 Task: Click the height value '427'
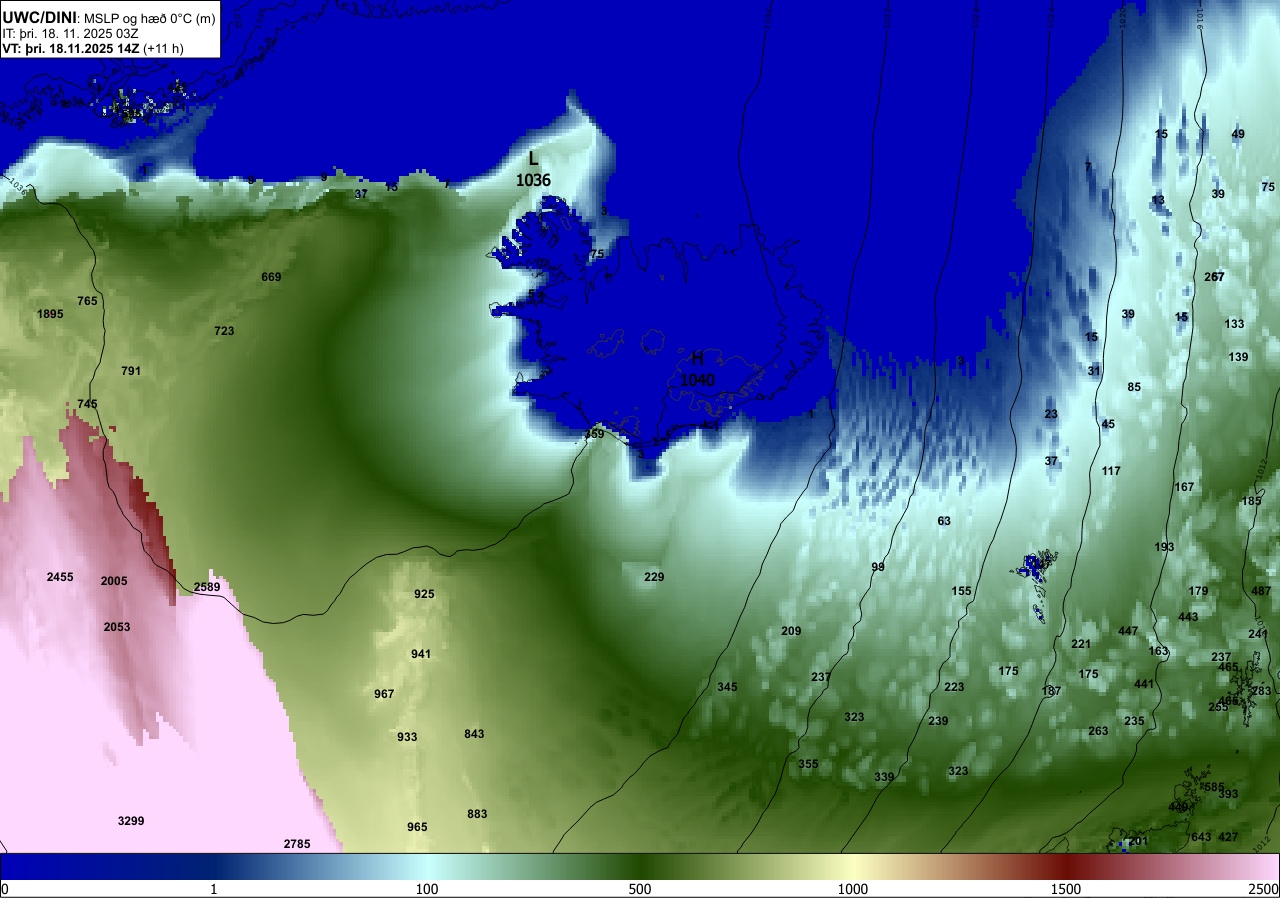pyautogui.click(x=1228, y=837)
